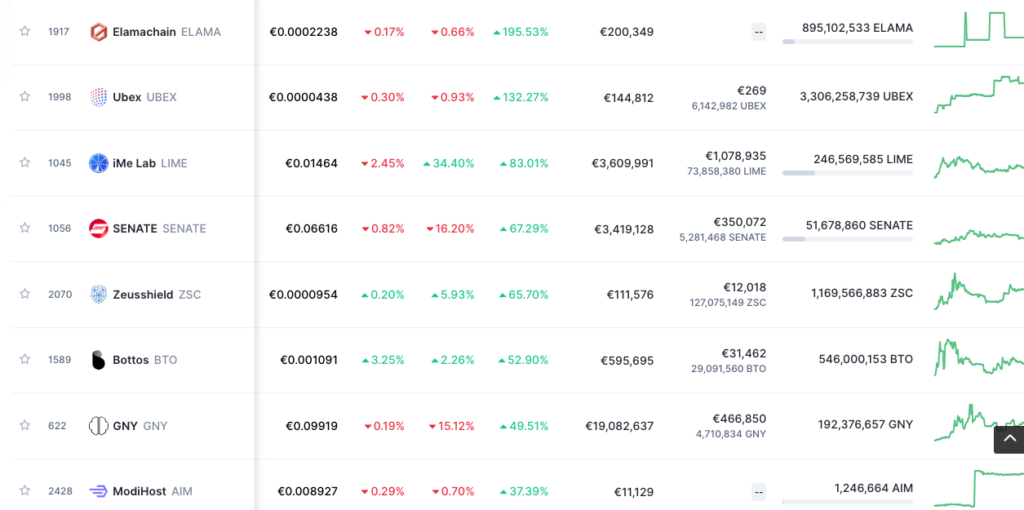Click the iMe Lab circulating supply bar
1024x510 pixels.
point(847,173)
